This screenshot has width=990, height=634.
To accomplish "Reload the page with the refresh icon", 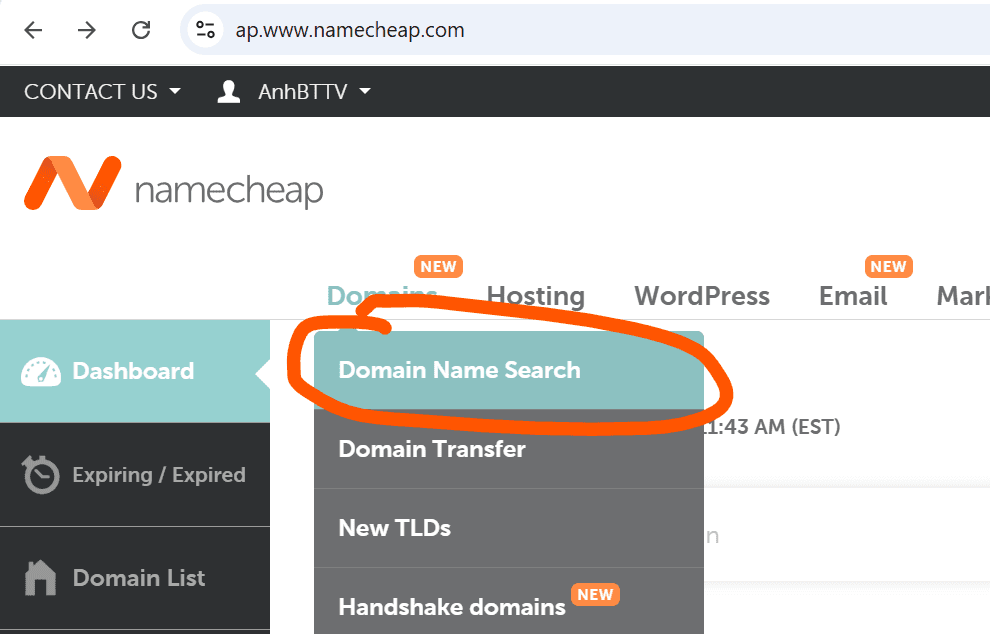I will click(140, 30).
